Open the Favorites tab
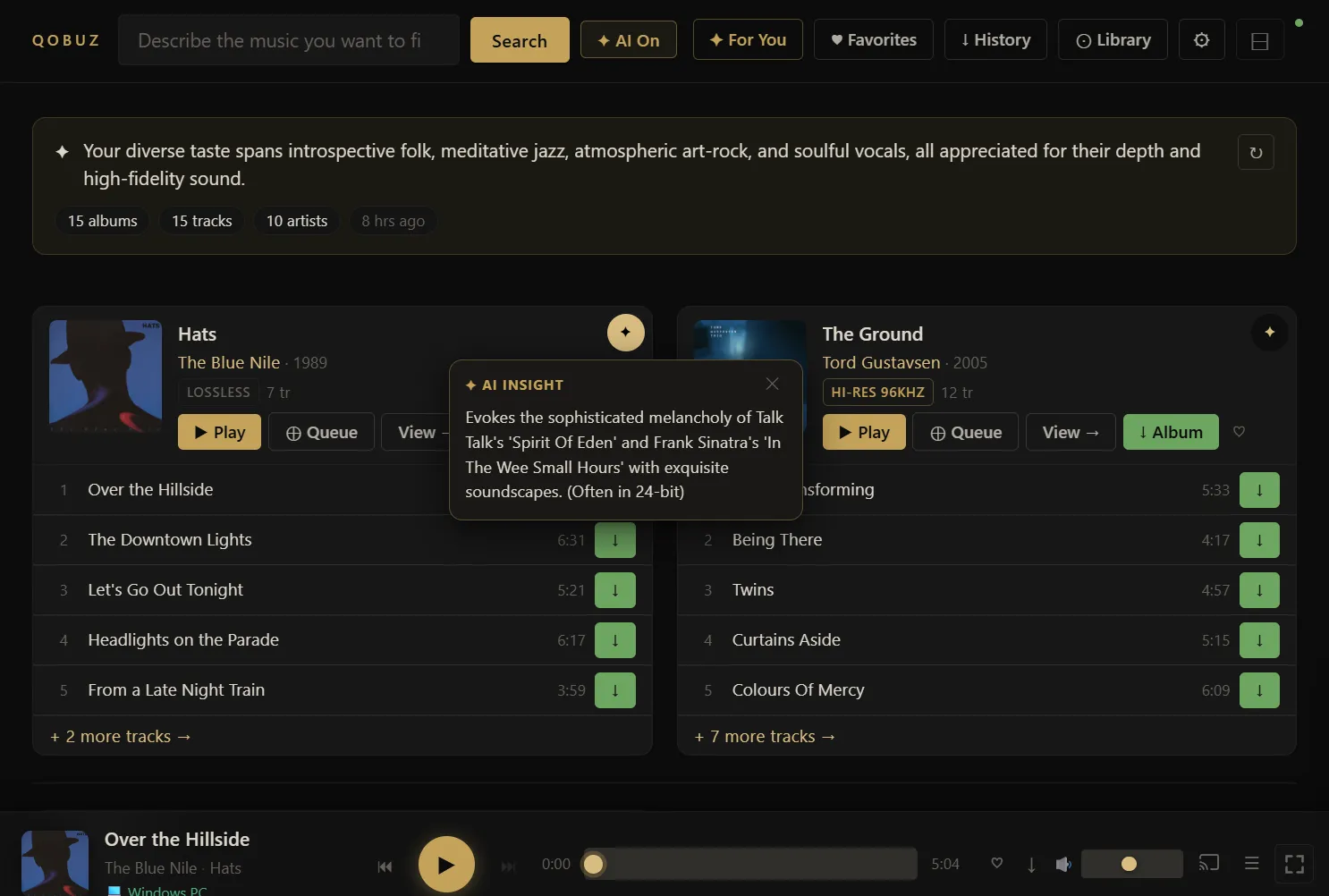1329x896 pixels. point(873,40)
